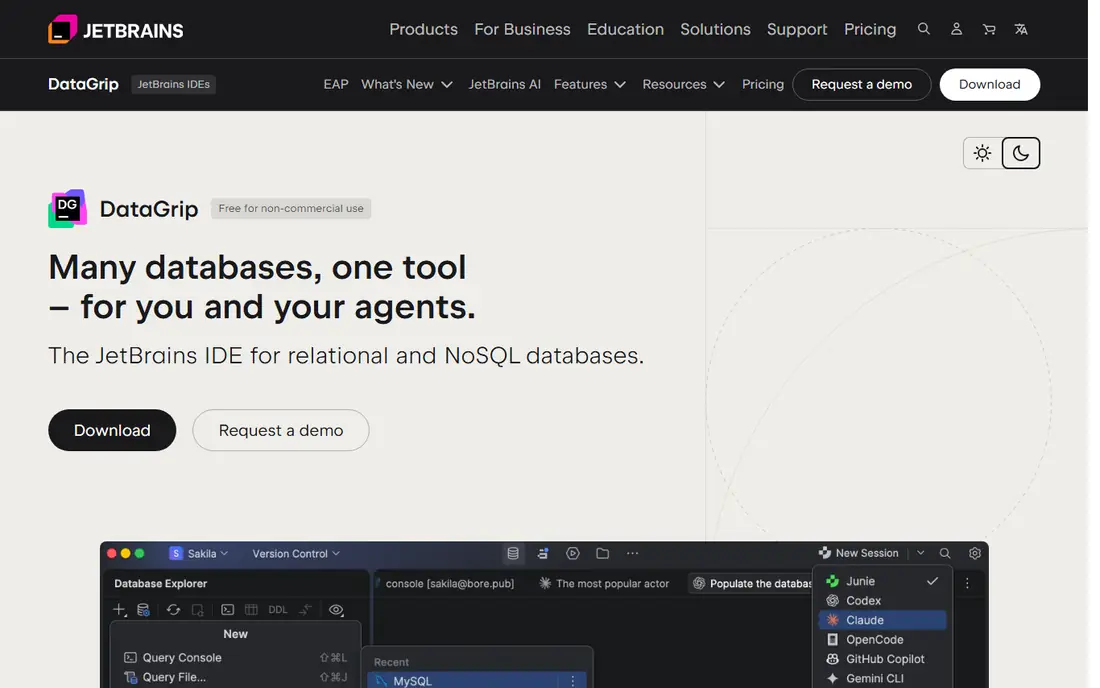
Task: Switch to the Populate the database tab
Action: pos(752,584)
